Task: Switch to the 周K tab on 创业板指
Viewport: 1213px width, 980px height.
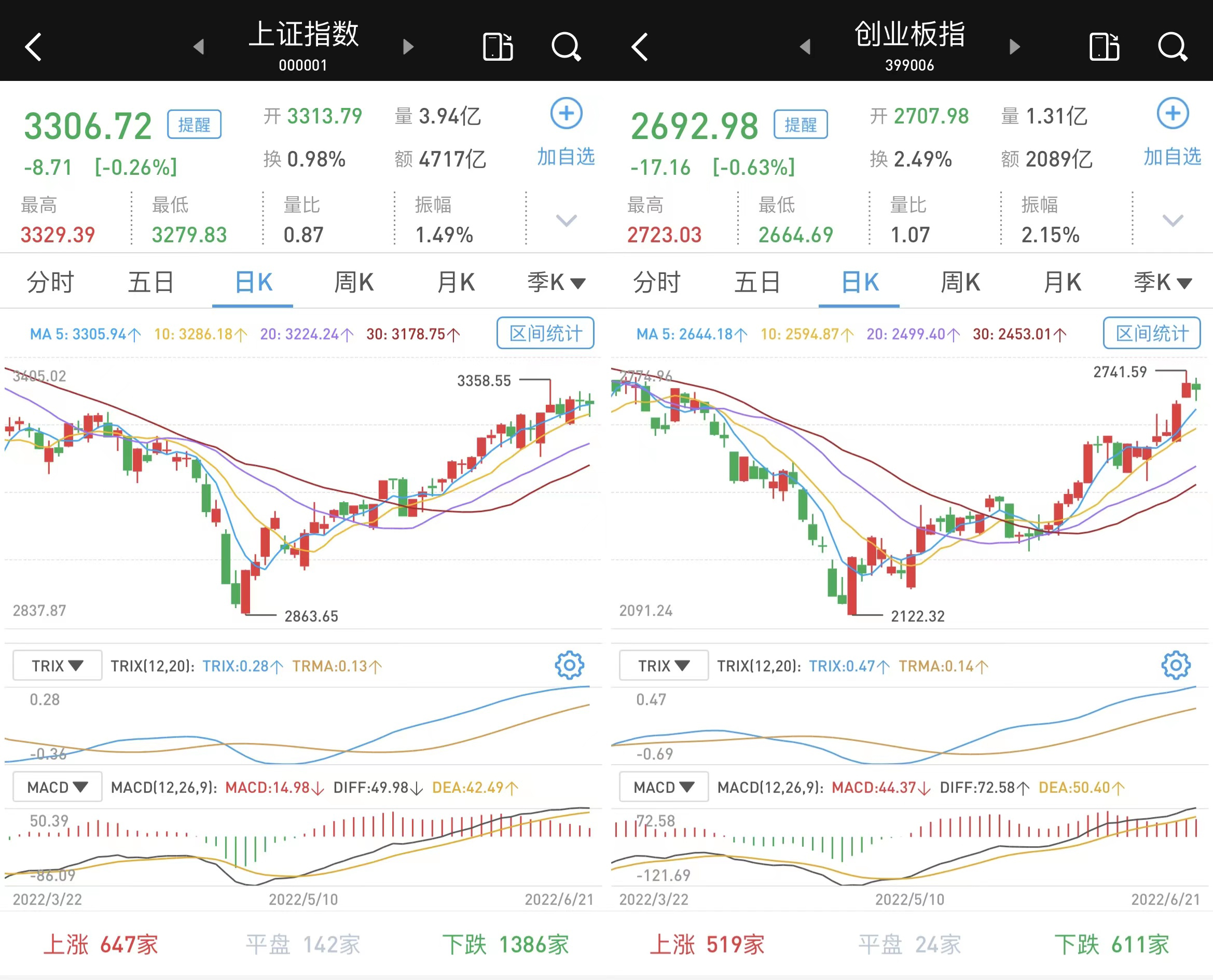Action: 960,282
